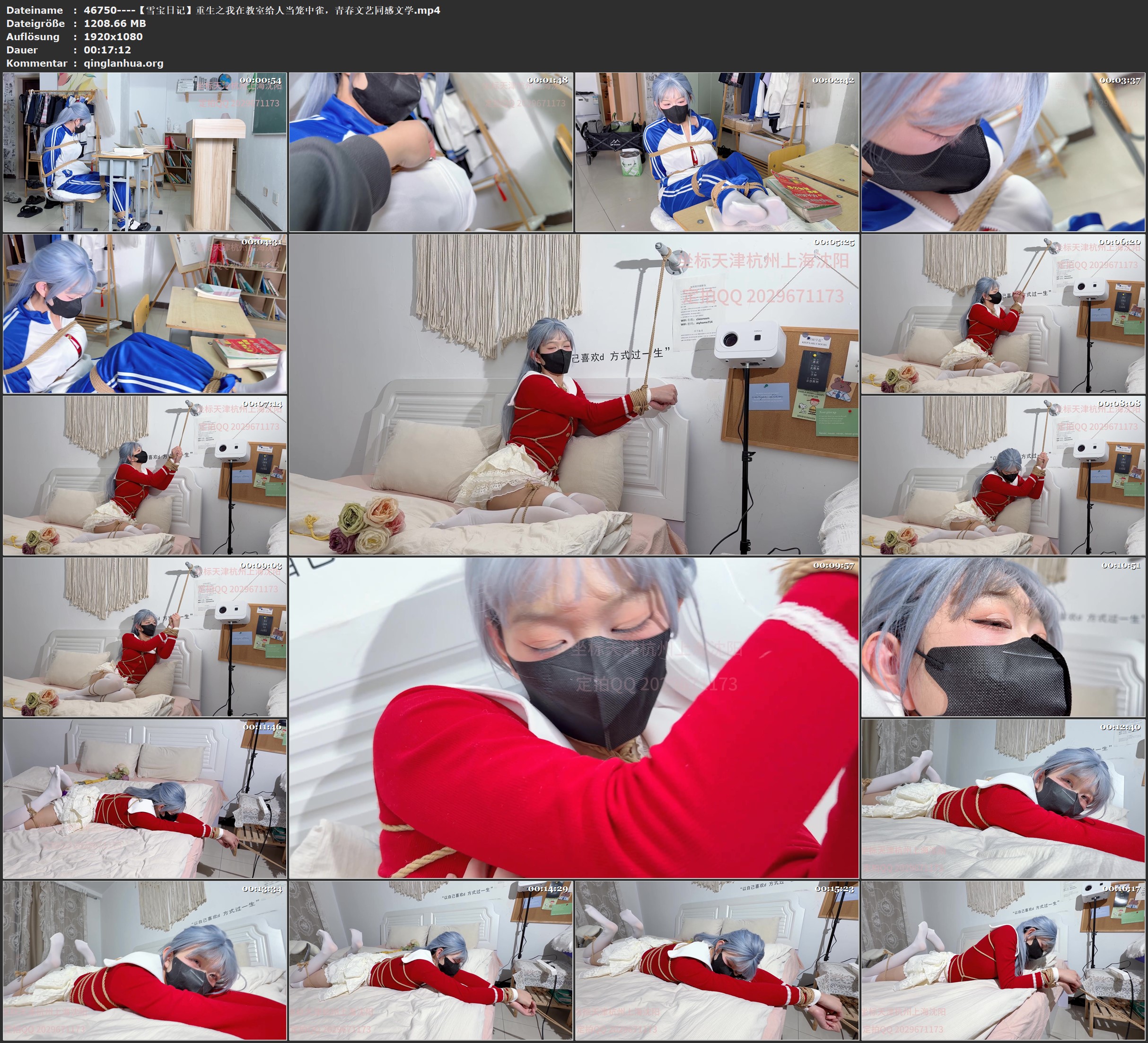Click the thumbnail at 00:08:08
Screen dimensions: 1148x1043
pos(1003,475)
